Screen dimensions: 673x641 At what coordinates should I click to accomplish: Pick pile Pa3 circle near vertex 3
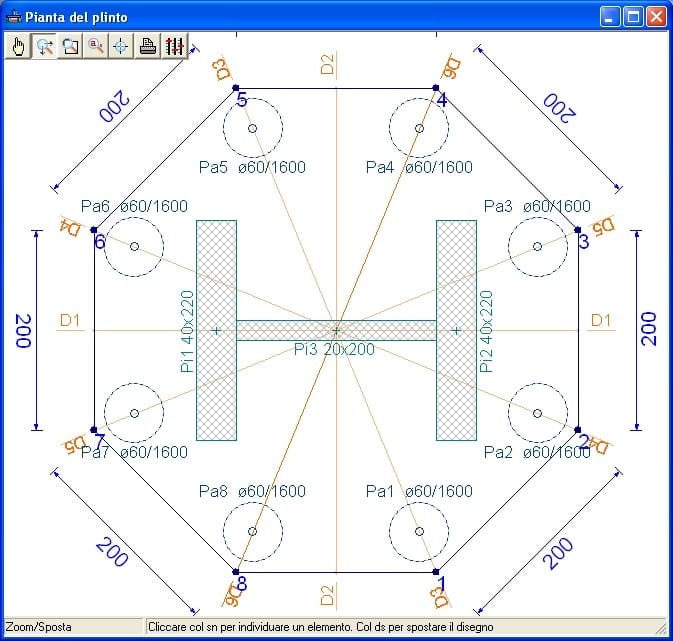pos(538,246)
